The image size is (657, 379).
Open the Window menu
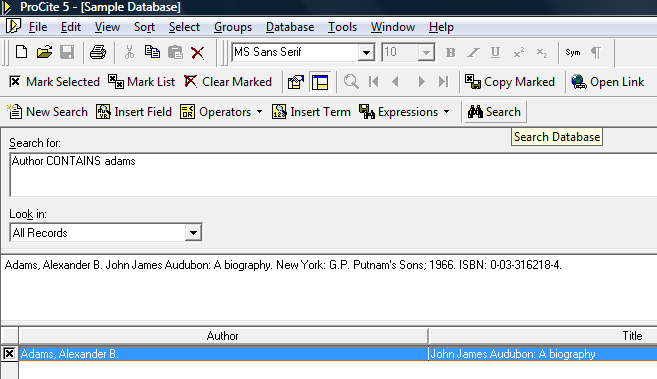pyautogui.click(x=393, y=27)
